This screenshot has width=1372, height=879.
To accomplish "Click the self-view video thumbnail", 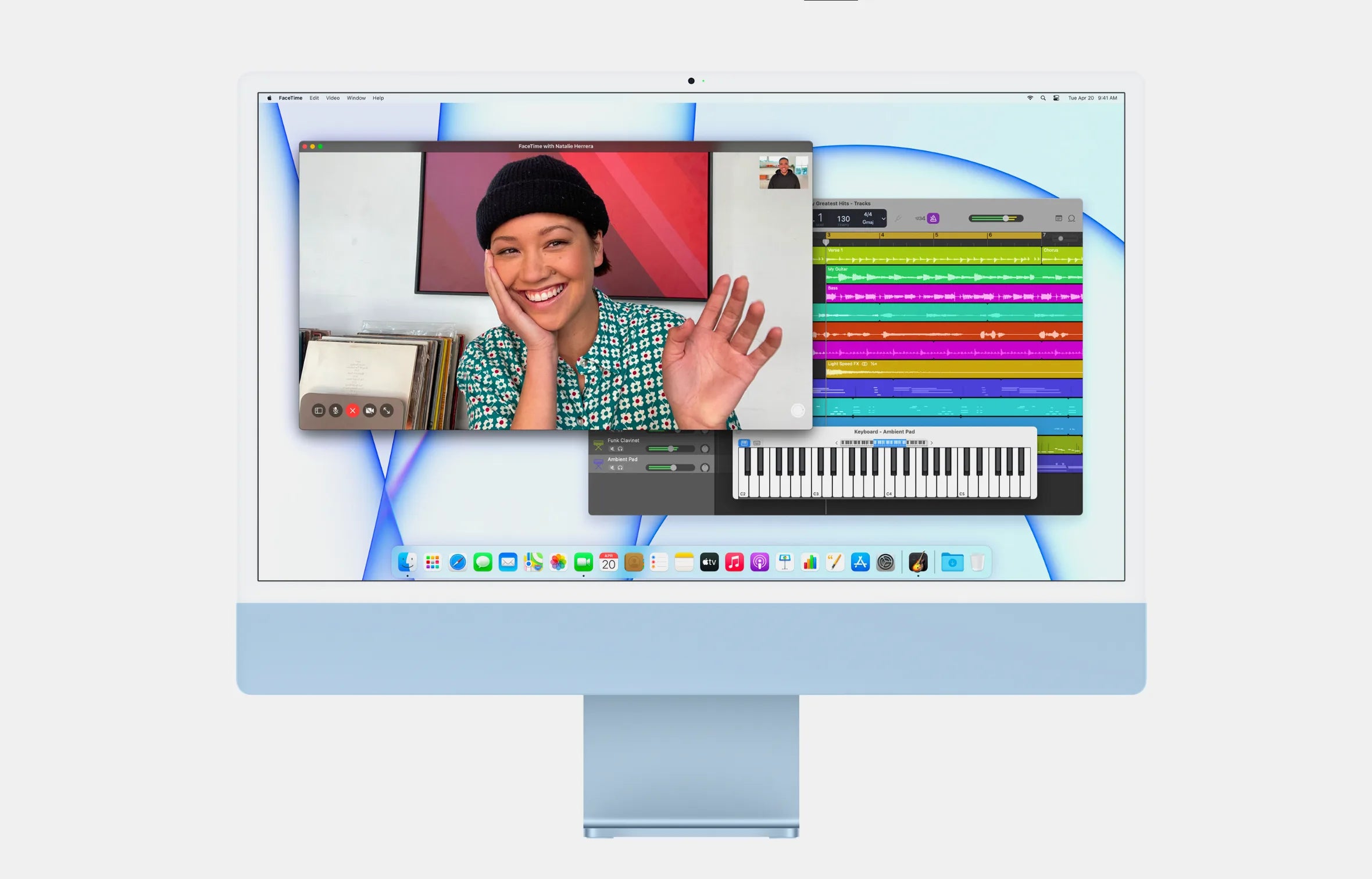I will click(783, 172).
